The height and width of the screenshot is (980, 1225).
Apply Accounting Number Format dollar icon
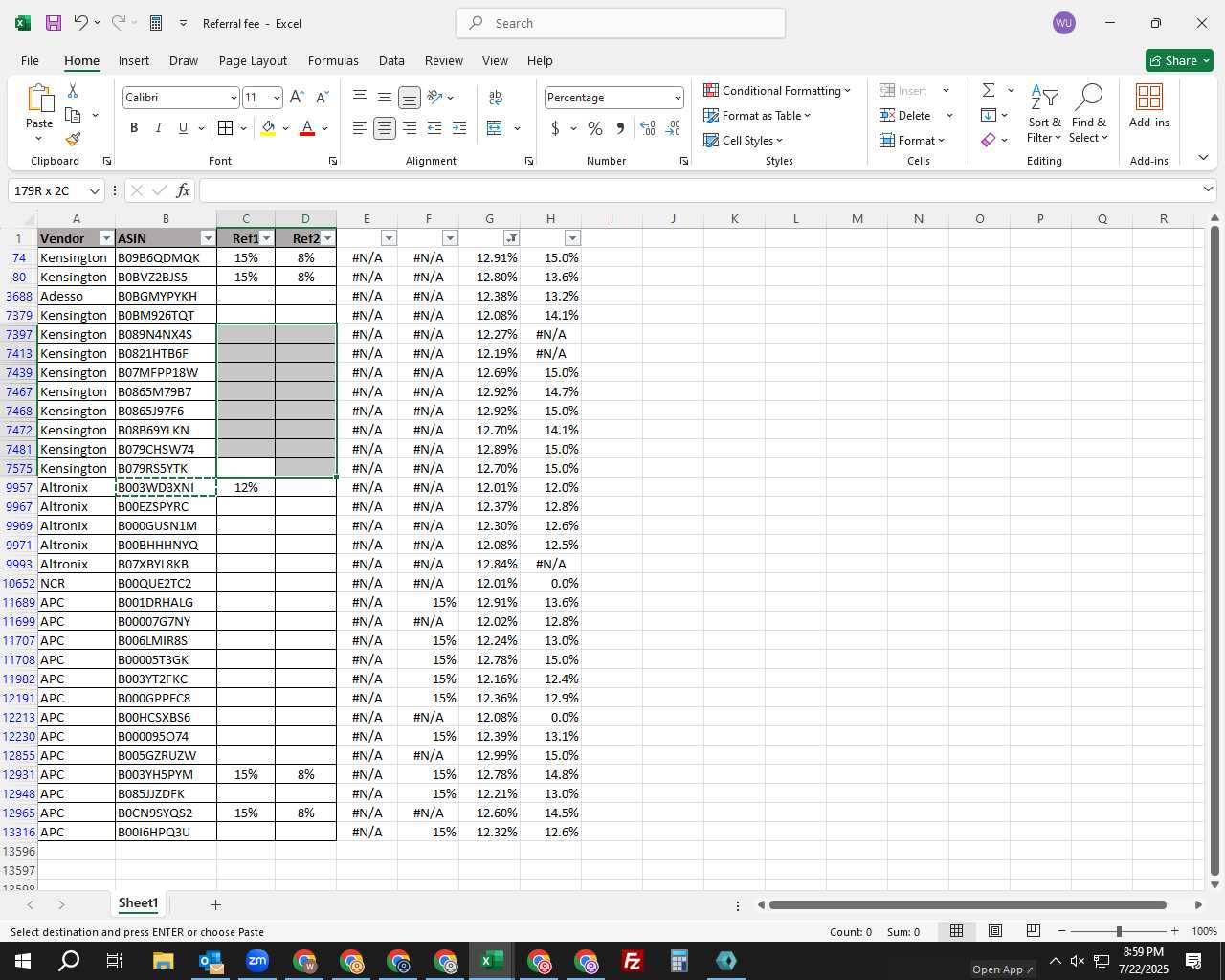(555, 128)
